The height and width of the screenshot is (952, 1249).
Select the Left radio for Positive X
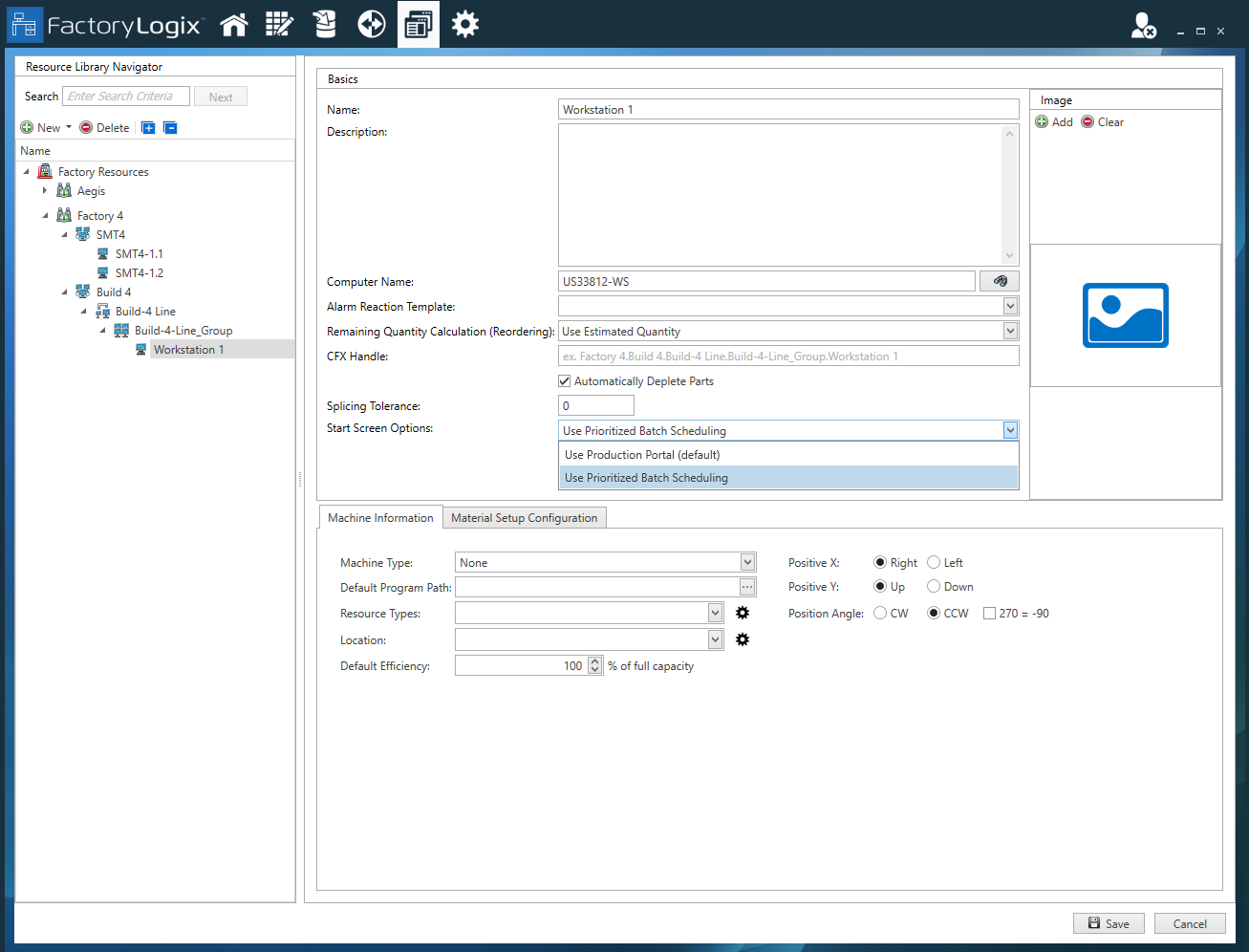(933, 562)
